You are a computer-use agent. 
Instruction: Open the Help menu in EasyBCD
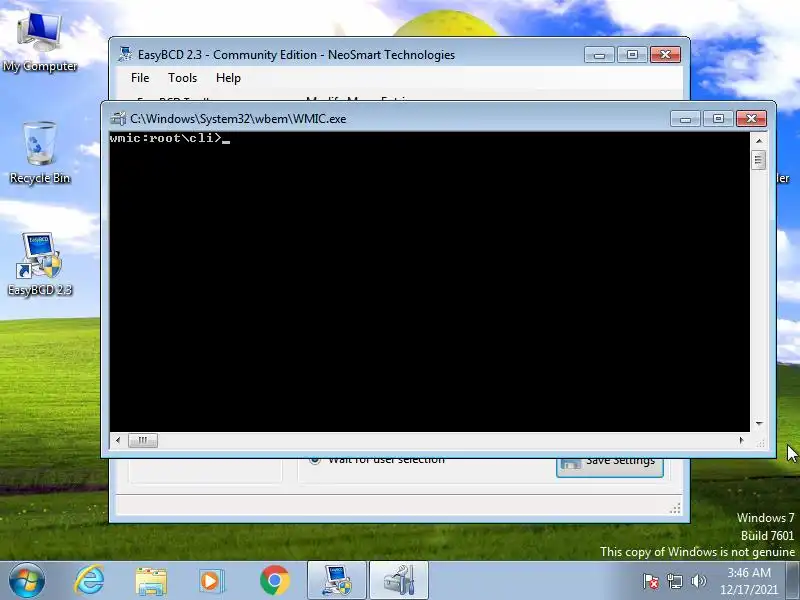pyautogui.click(x=228, y=78)
